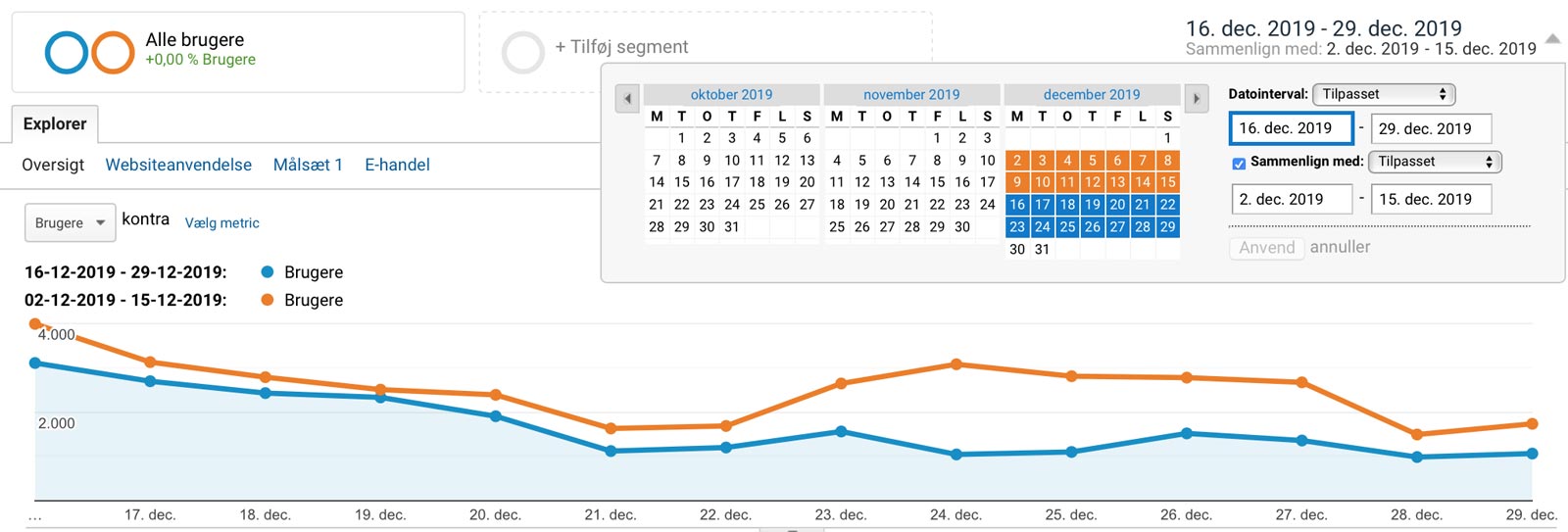Click the previous month arrow in calendar
The height and width of the screenshot is (532, 1568).
point(627,98)
